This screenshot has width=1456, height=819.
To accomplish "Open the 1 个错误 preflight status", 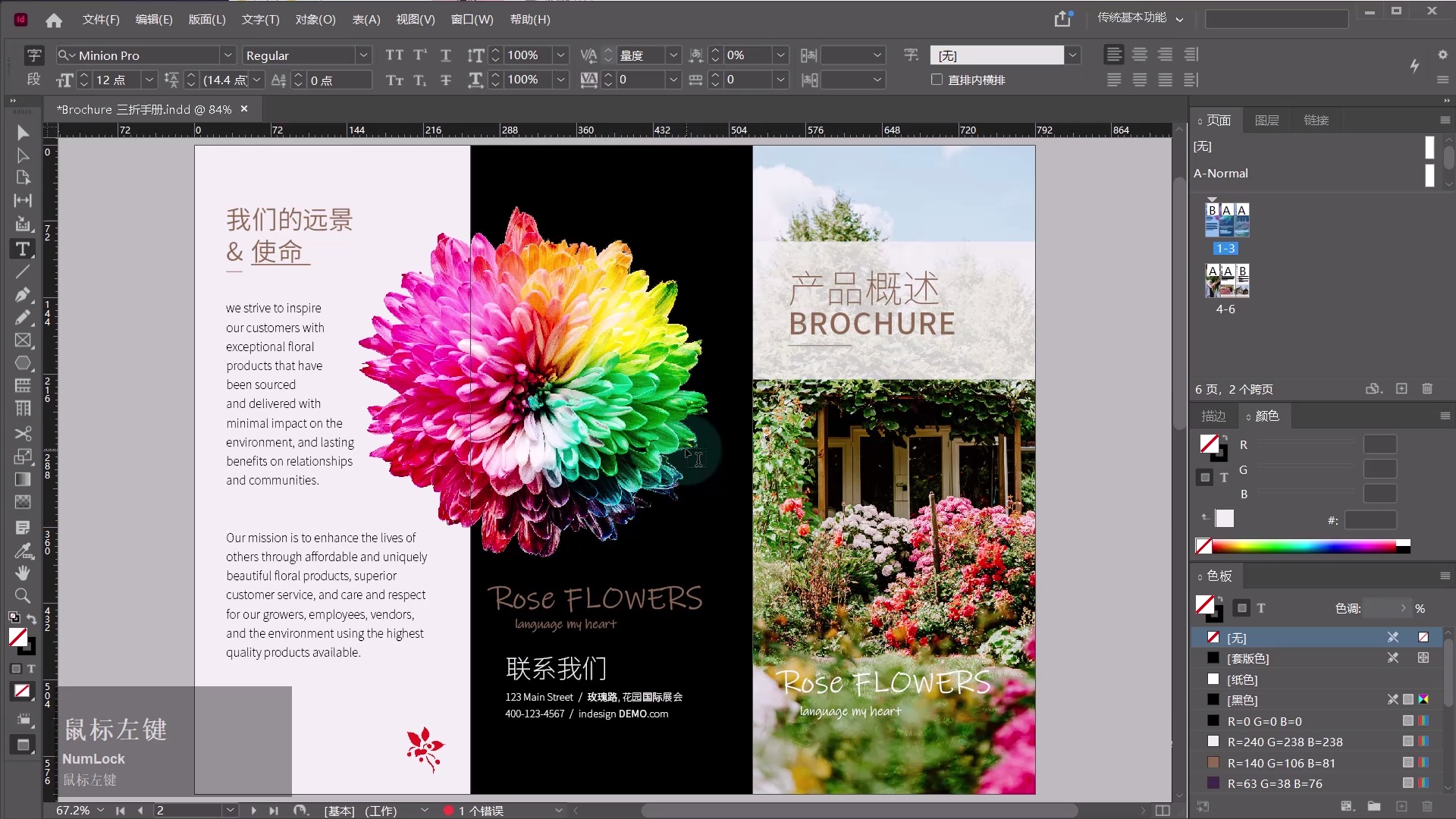I will (480, 811).
